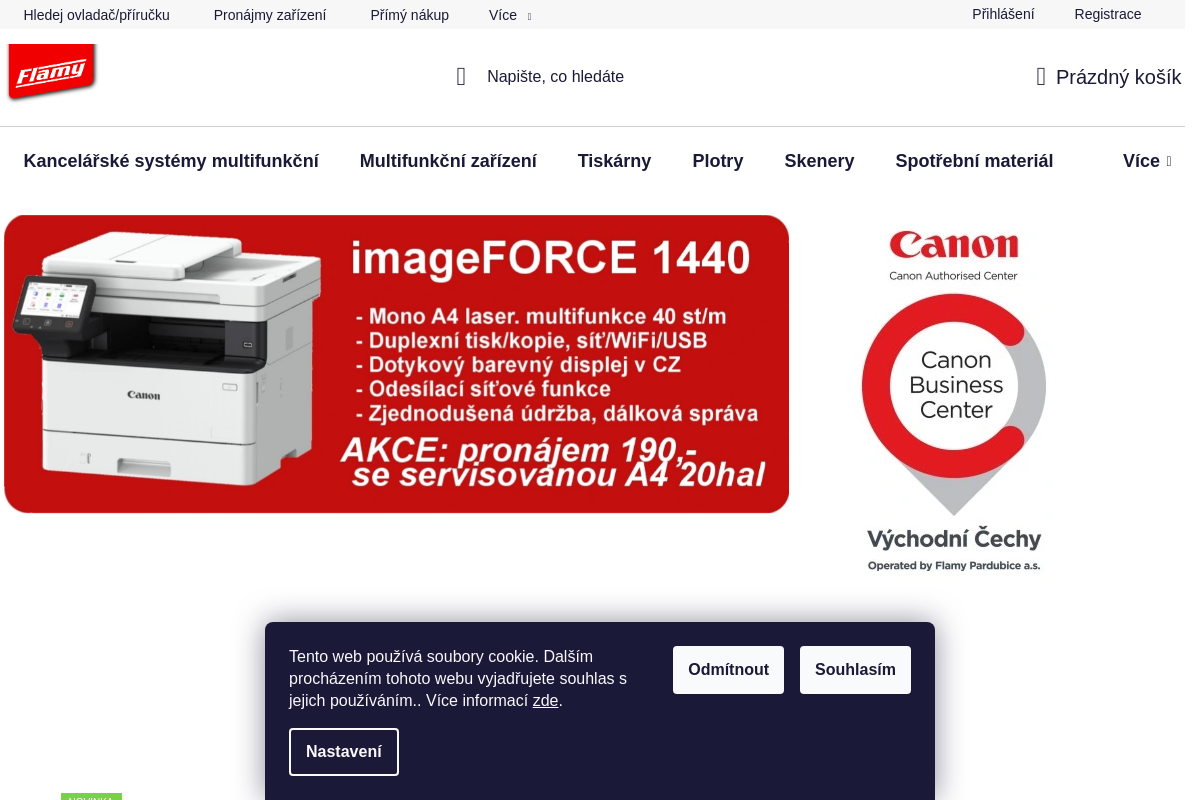Click the zde cookie info link
1200x800 pixels.
click(x=545, y=701)
